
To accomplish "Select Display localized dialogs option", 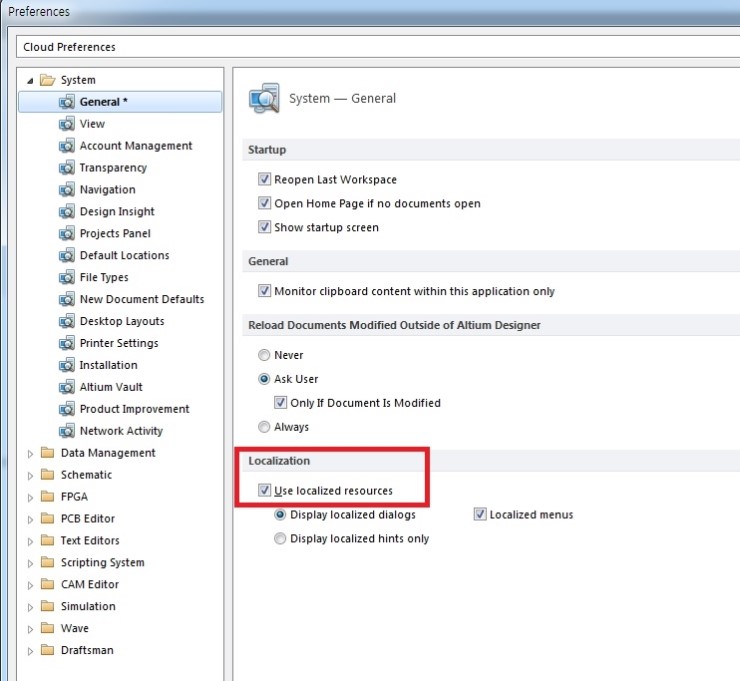I will click(x=280, y=514).
